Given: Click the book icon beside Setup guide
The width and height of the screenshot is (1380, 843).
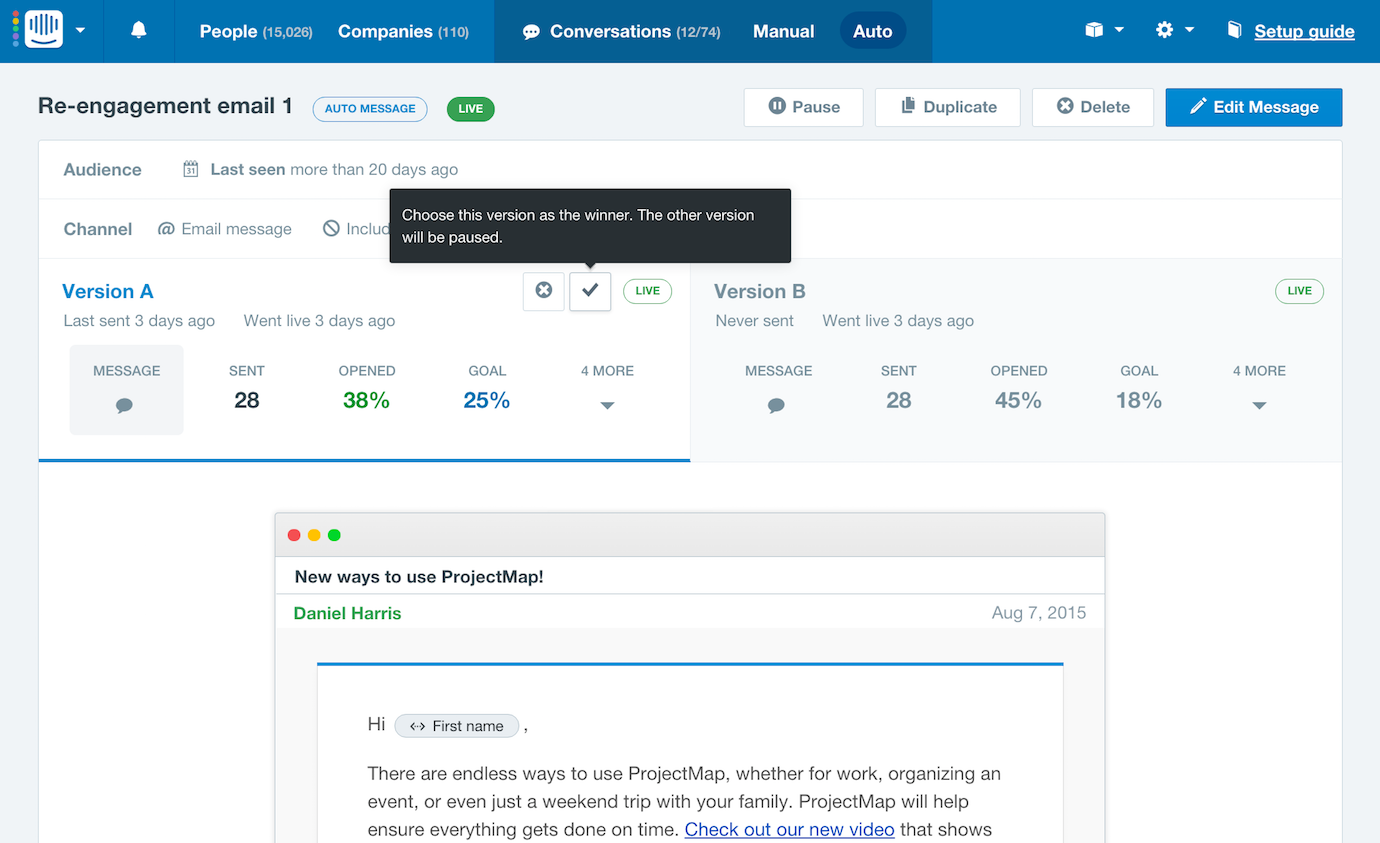Looking at the screenshot, I should click(1235, 30).
